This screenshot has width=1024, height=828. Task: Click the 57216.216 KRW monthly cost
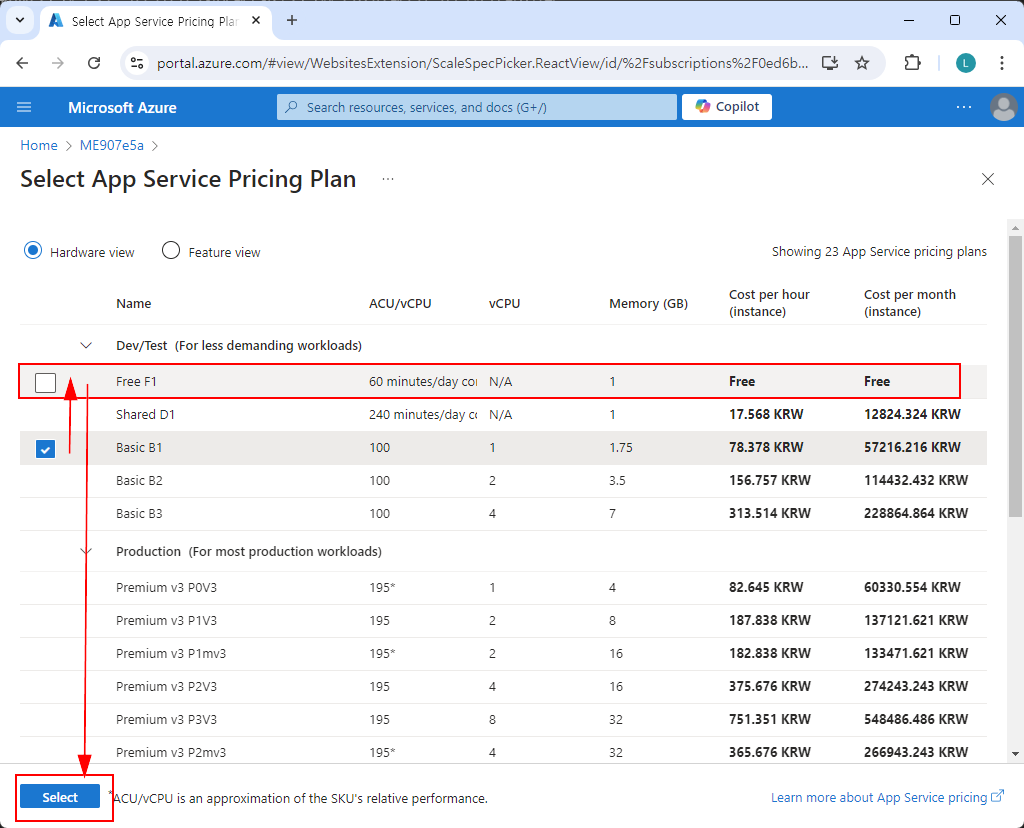(912, 447)
